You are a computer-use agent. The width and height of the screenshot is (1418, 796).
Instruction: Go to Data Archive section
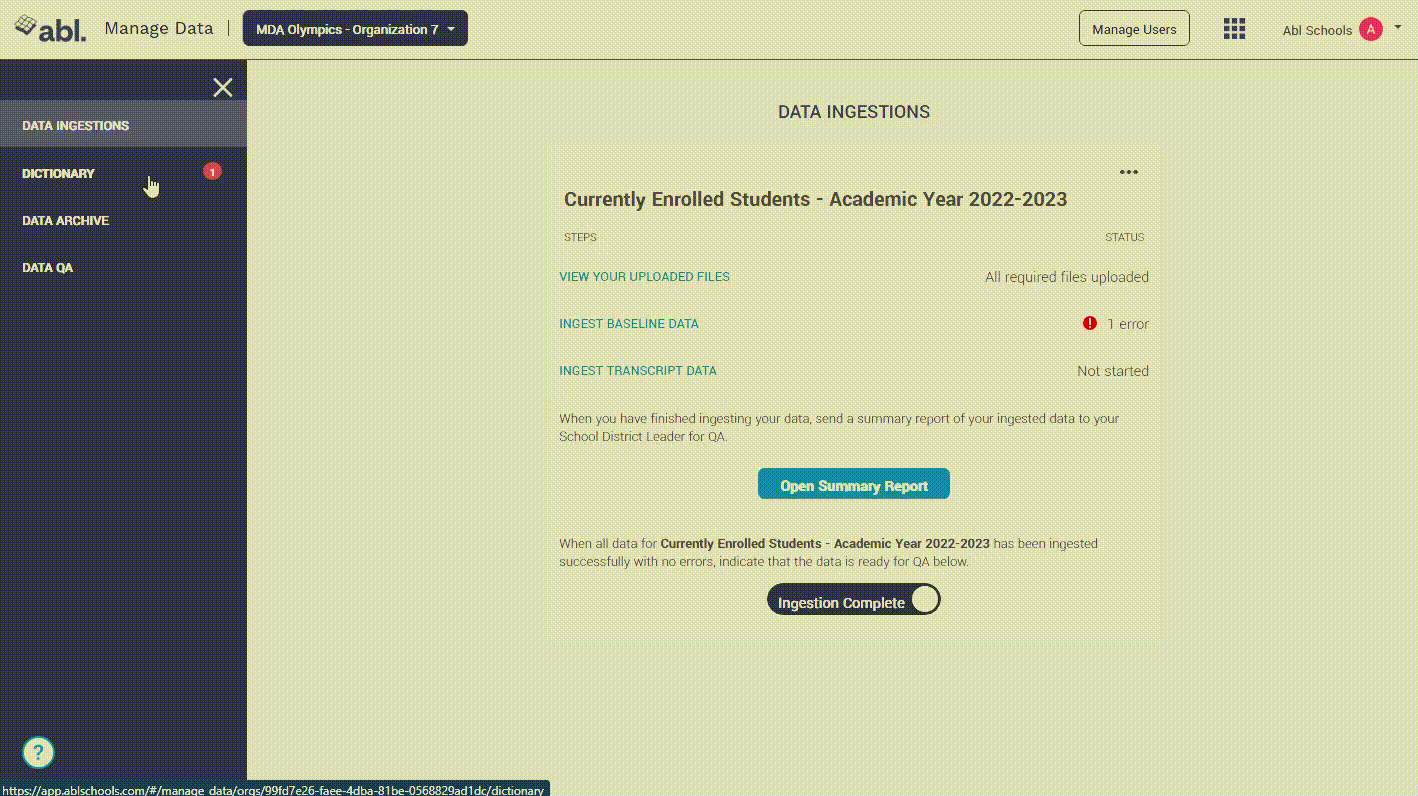[66, 221]
